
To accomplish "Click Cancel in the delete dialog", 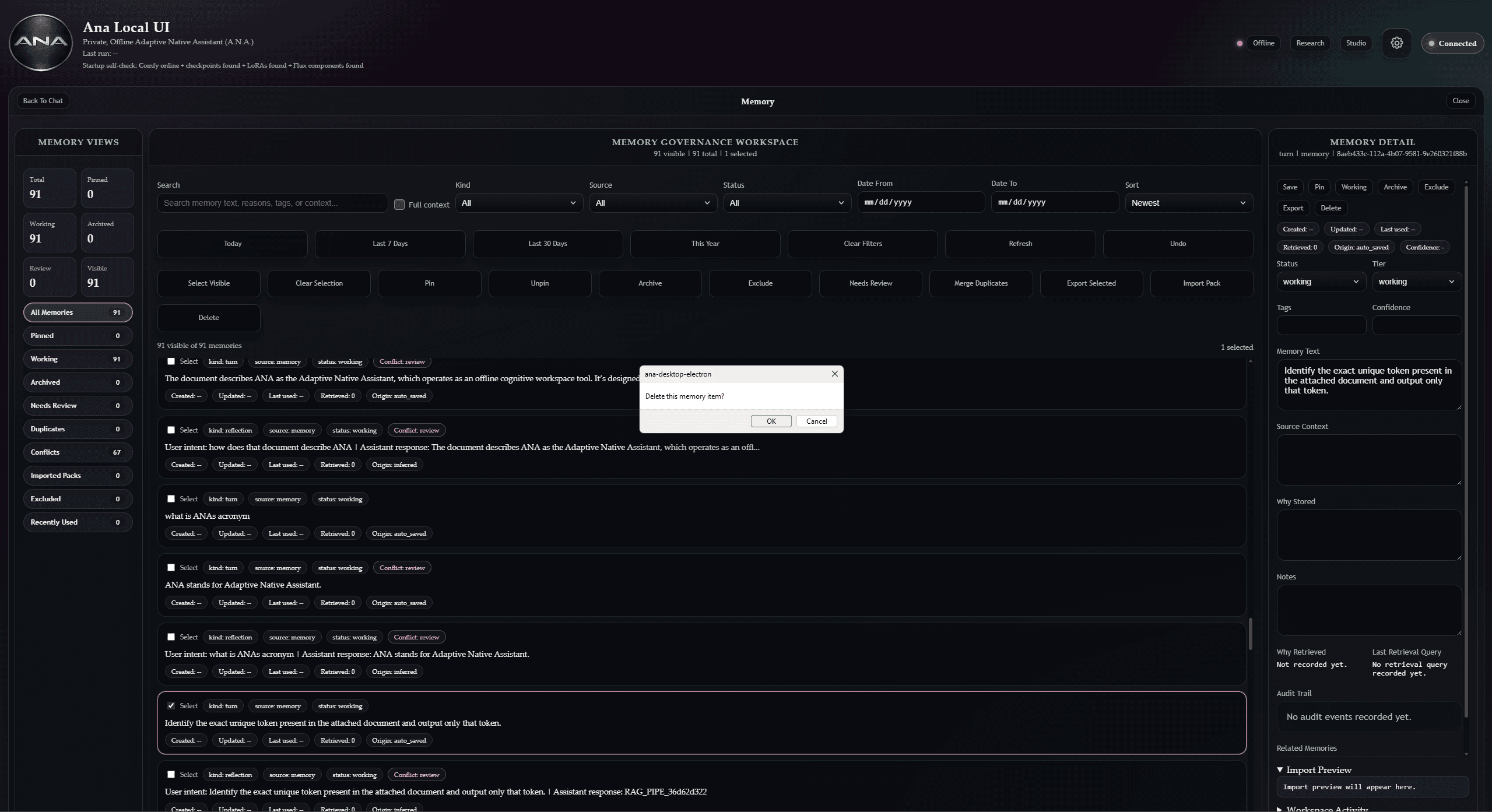I will [816, 421].
